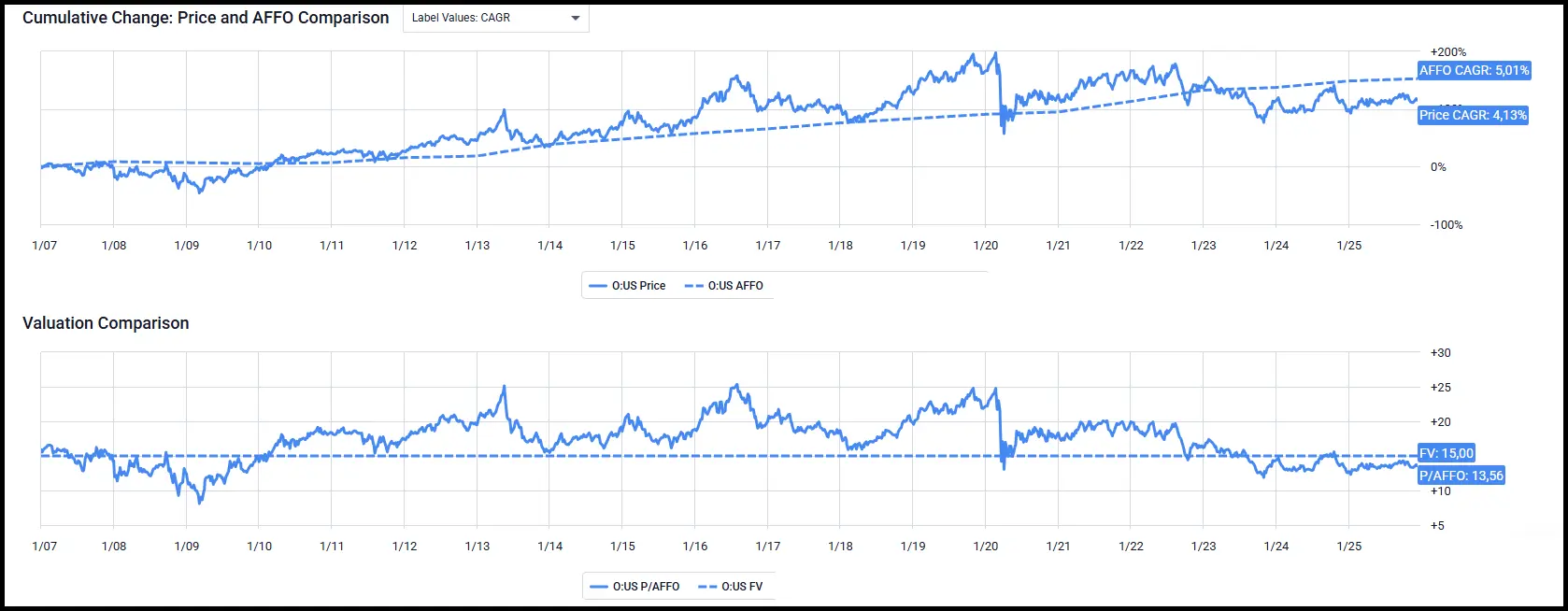Click the +30 axis label on valuation chart
1568x611 pixels.
pos(1440,353)
